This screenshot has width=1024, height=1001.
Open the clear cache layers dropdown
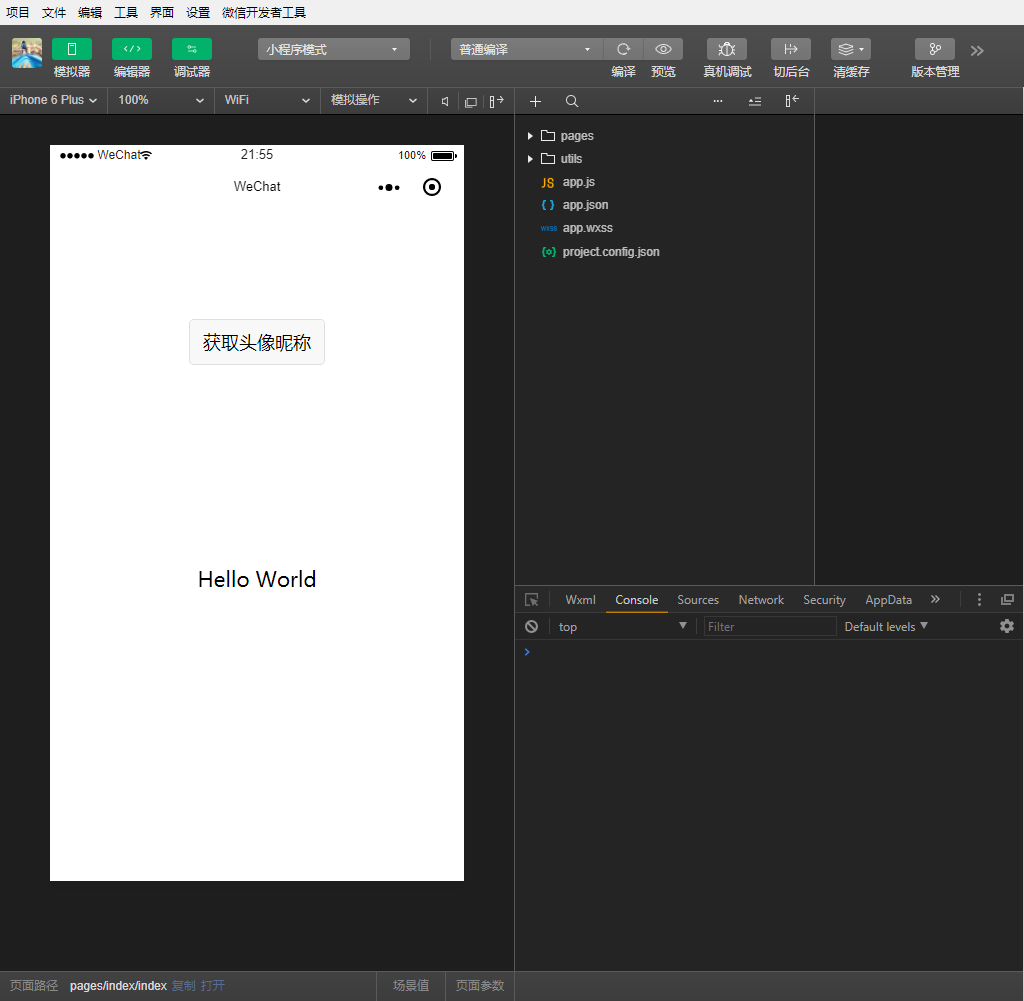(x=851, y=49)
